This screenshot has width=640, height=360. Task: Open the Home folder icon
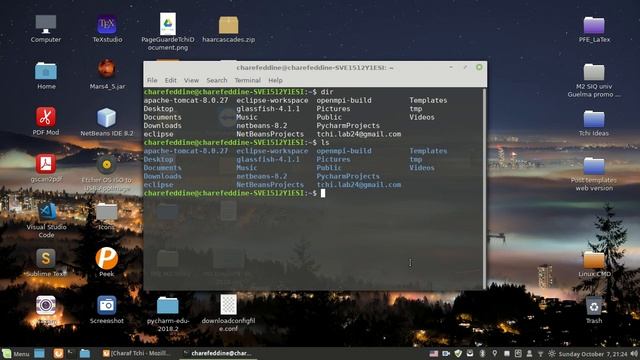click(46, 71)
